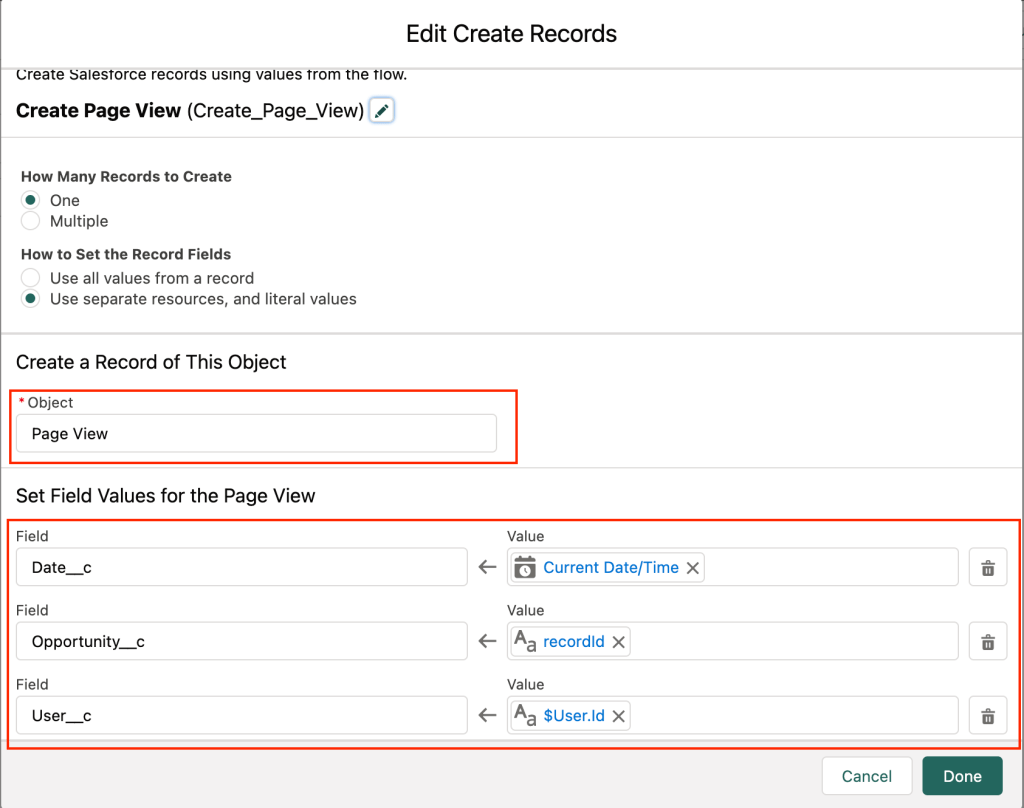This screenshot has width=1024, height=808.
Task: Choose Use all values from a record
Action: click(31, 278)
